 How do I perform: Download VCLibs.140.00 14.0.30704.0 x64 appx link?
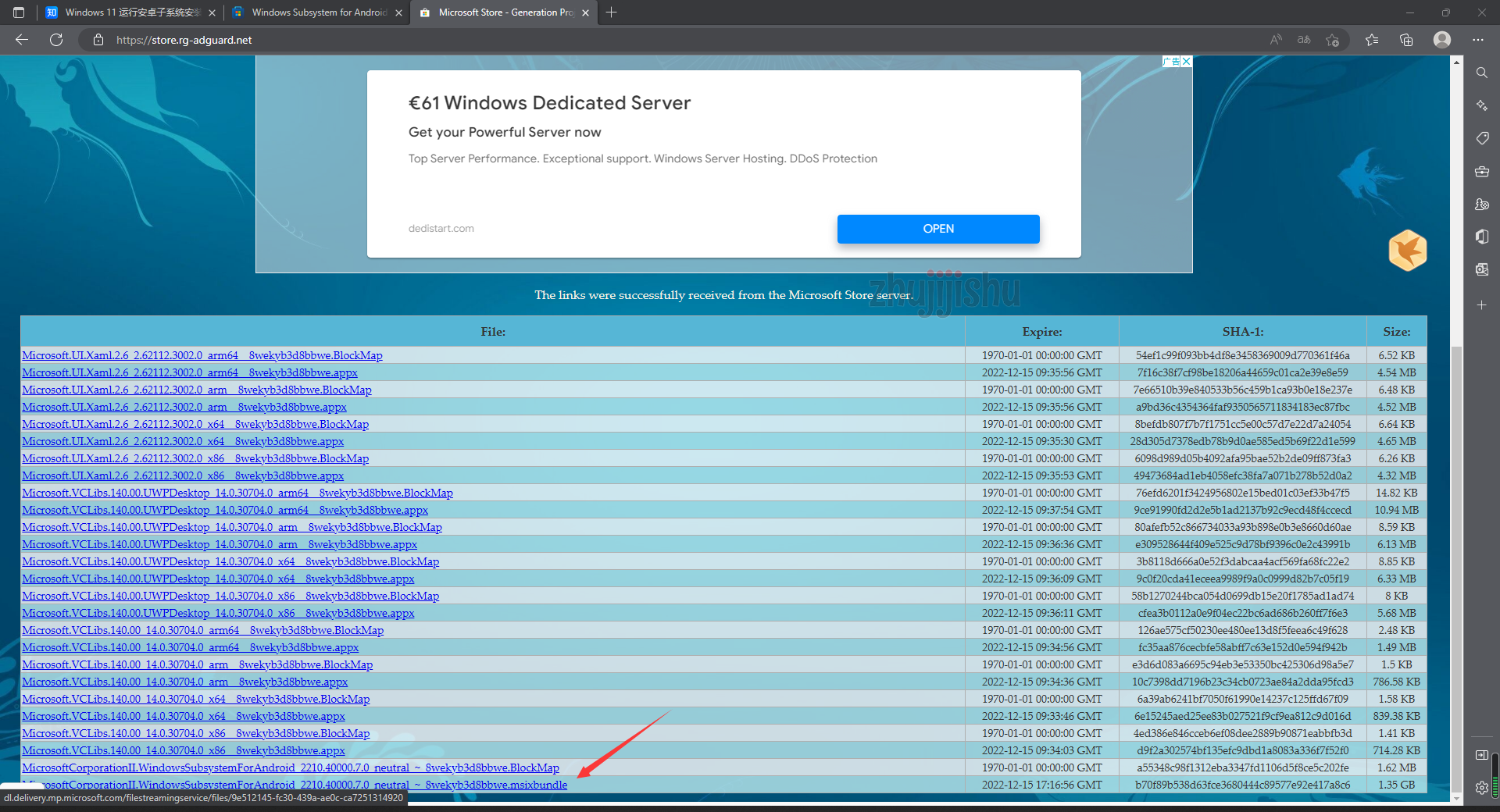[x=184, y=716]
